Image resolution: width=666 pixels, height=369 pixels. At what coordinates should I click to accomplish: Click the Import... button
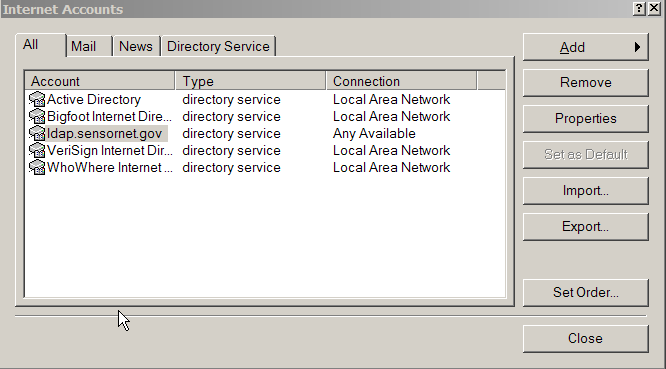[586, 191]
